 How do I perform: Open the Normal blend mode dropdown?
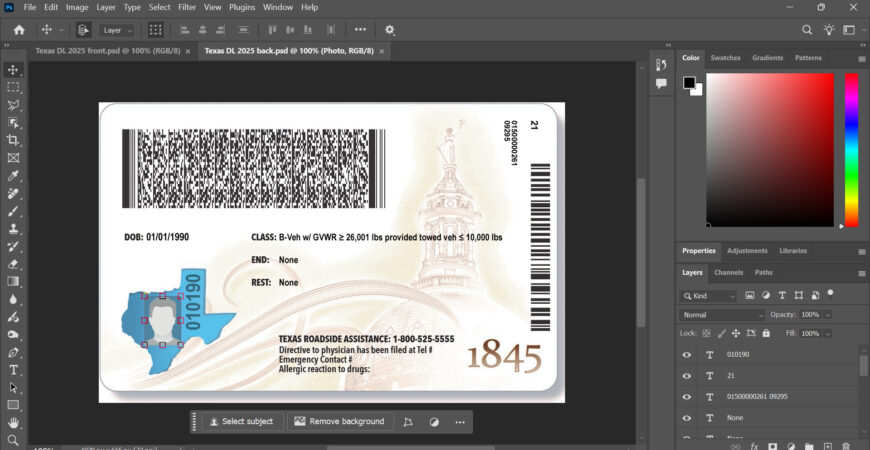(x=722, y=315)
